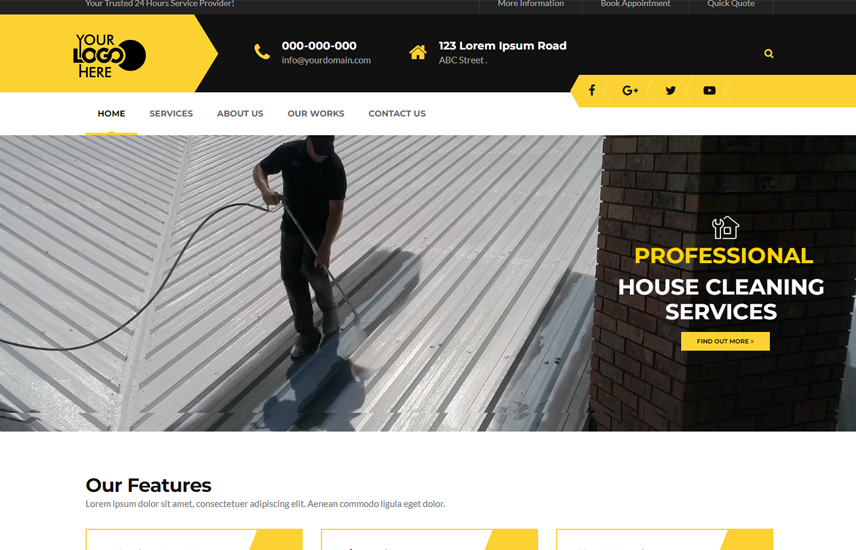Viewport: 856px width, 550px height.
Task: Open the Services menu item
Action: coord(171,114)
